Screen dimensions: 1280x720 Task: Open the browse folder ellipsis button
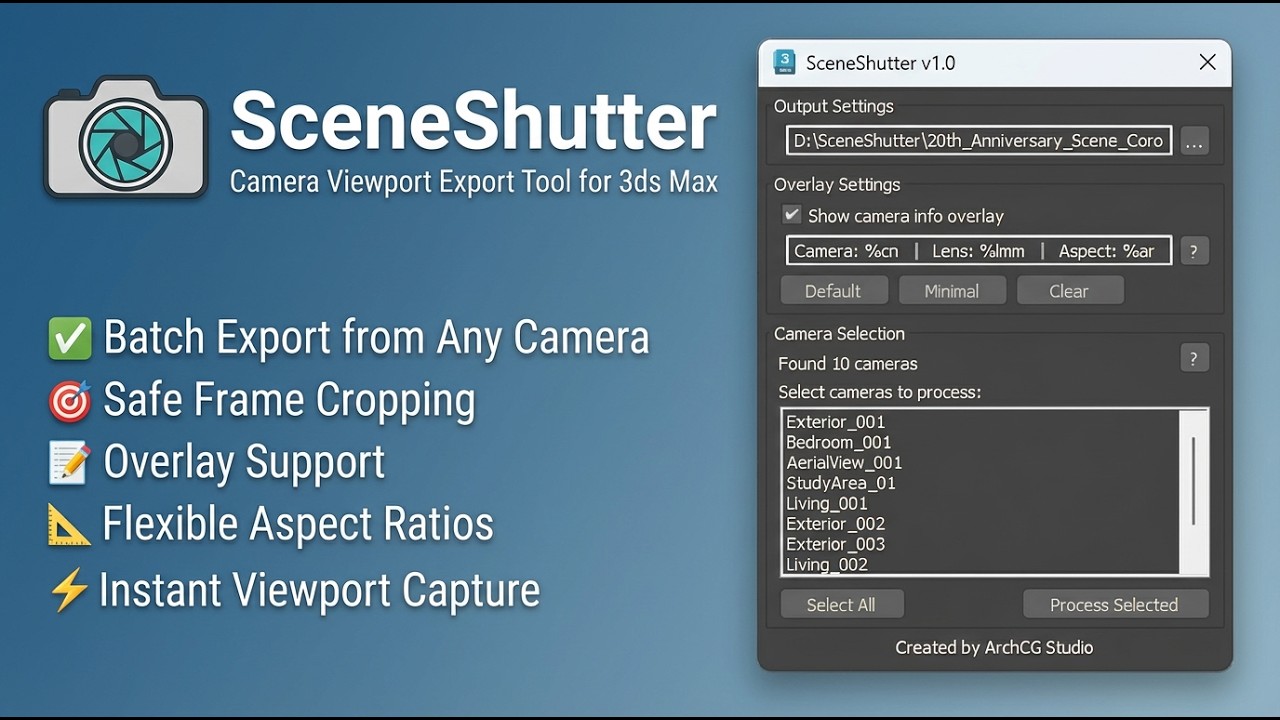[1194, 141]
